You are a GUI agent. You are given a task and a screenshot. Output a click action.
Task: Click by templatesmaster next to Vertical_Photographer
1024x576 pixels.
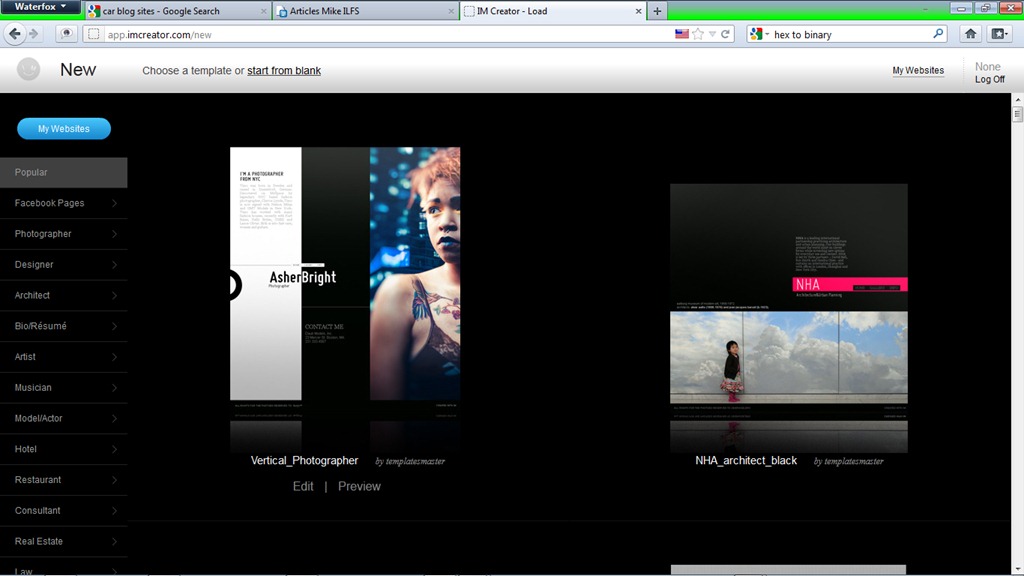coord(410,461)
